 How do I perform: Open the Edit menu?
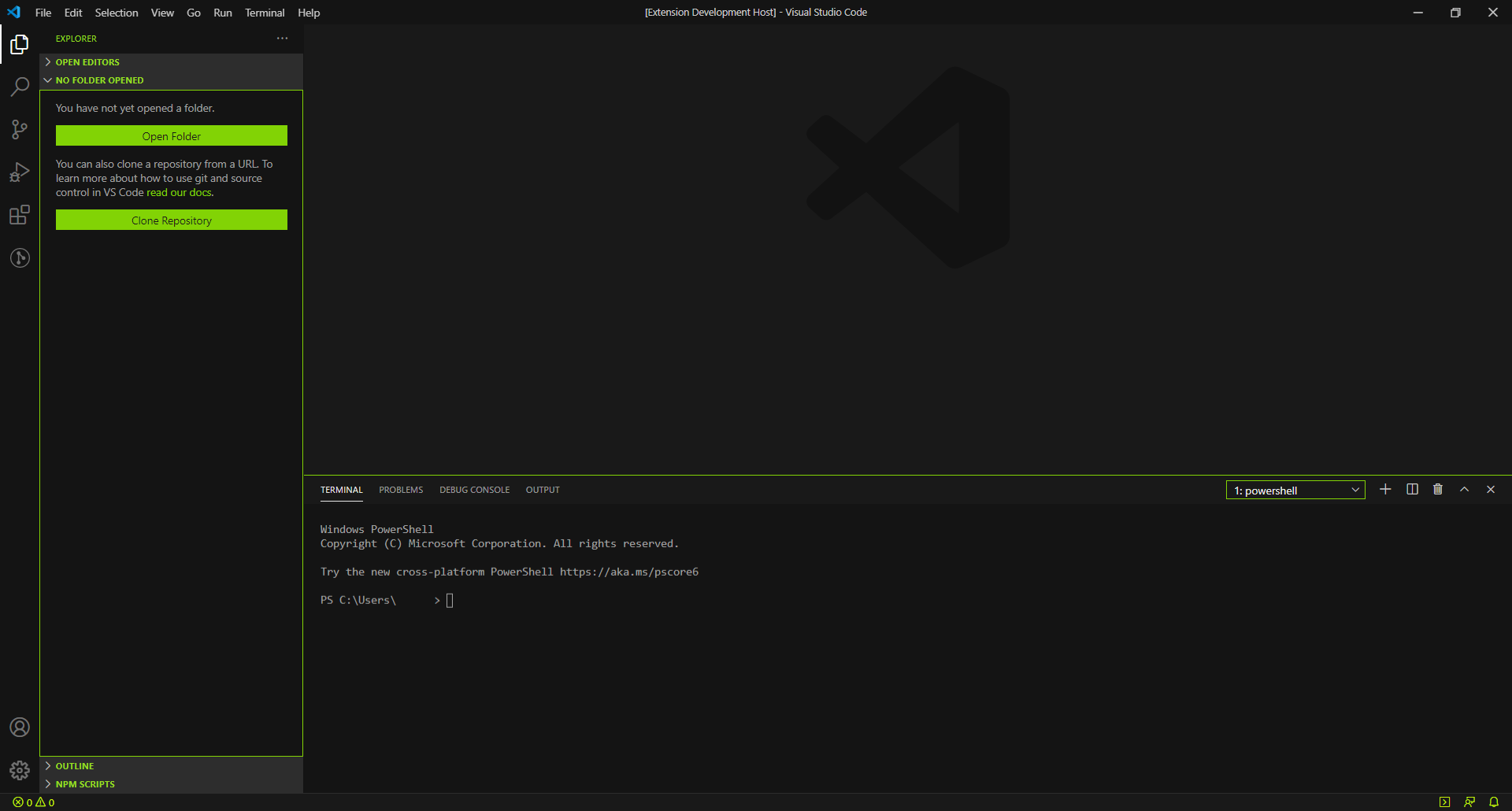click(x=73, y=13)
